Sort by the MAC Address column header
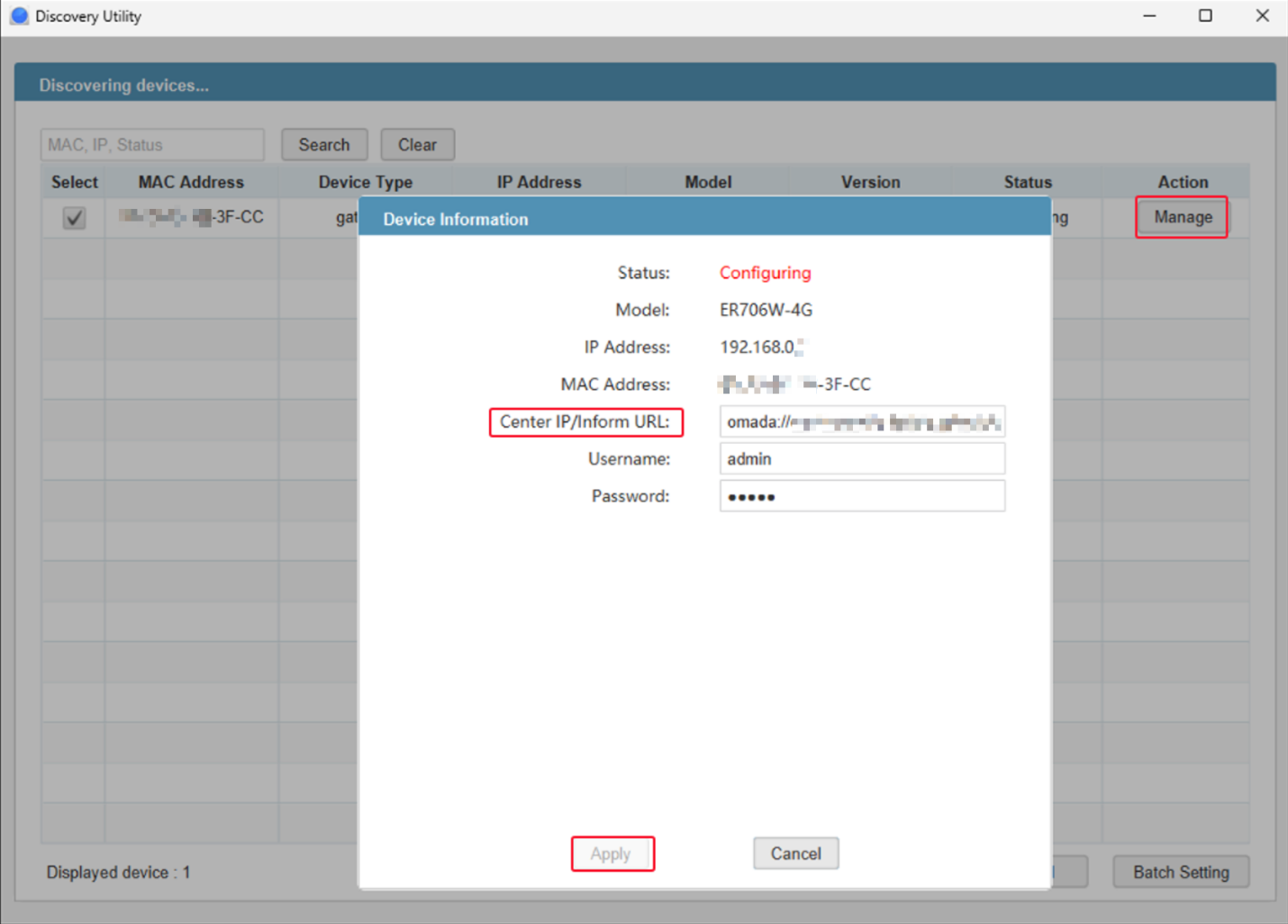The height and width of the screenshot is (924, 1288). coord(191,182)
